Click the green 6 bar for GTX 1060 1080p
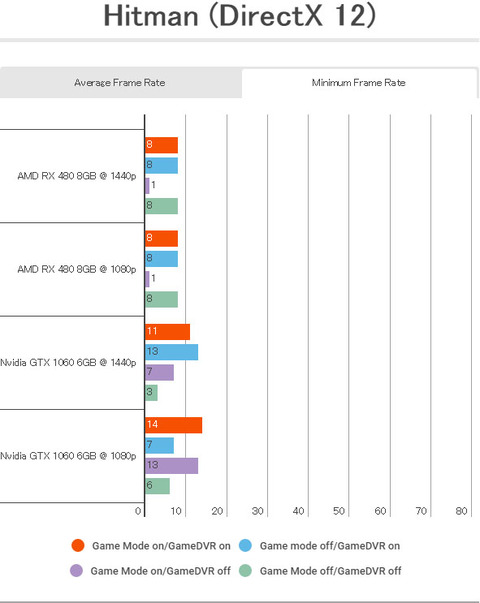Image resolution: width=480 pixels, height=603 pixels. 157,486
